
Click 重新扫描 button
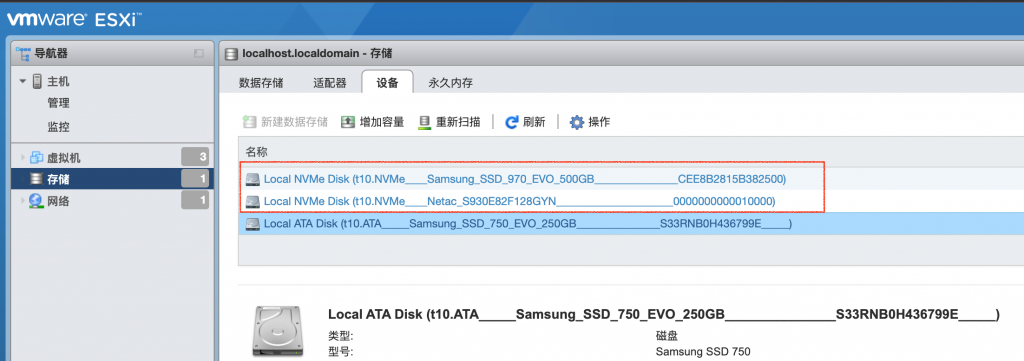point(449,122)
